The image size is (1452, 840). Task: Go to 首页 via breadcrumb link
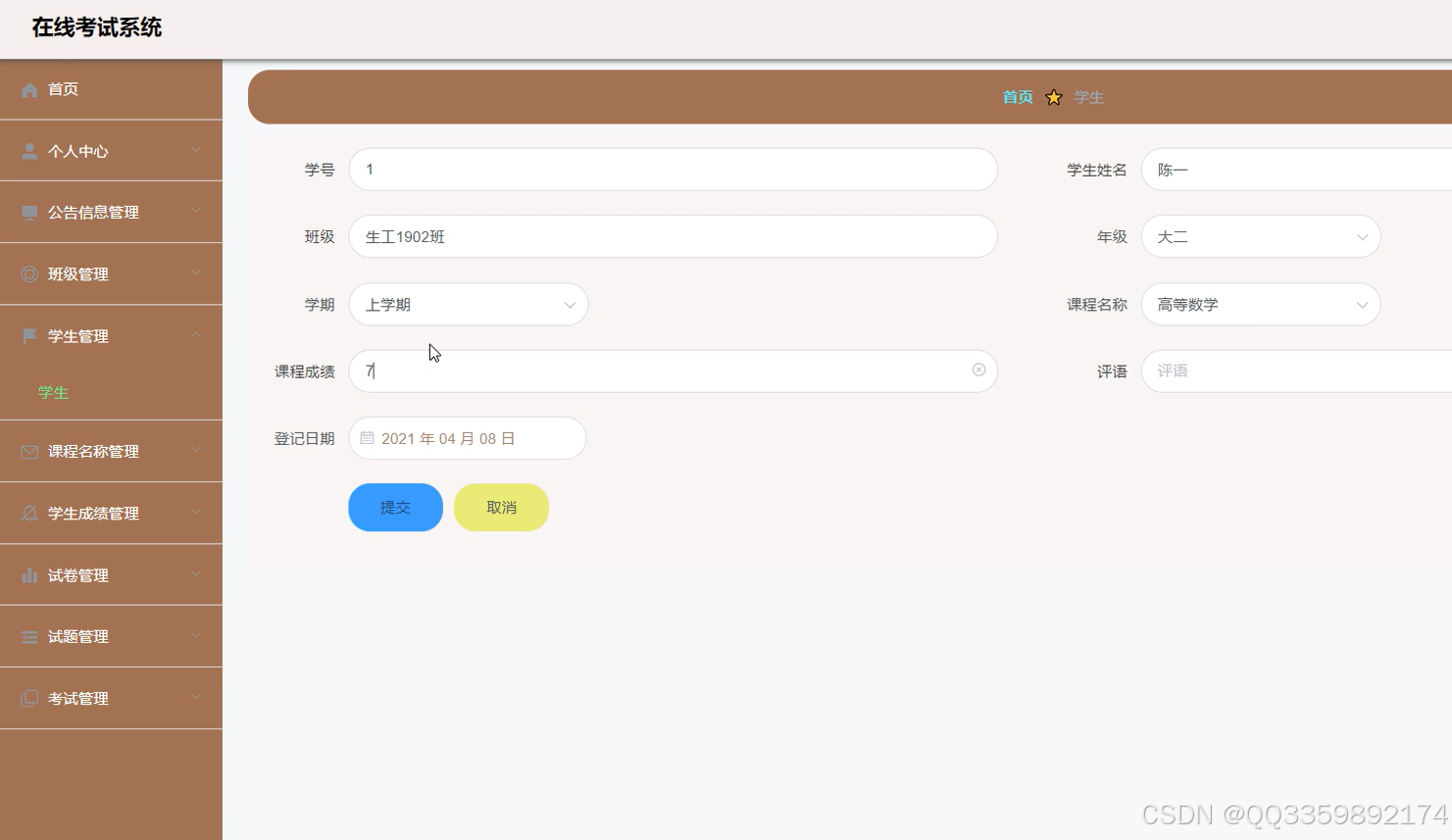1018,97
